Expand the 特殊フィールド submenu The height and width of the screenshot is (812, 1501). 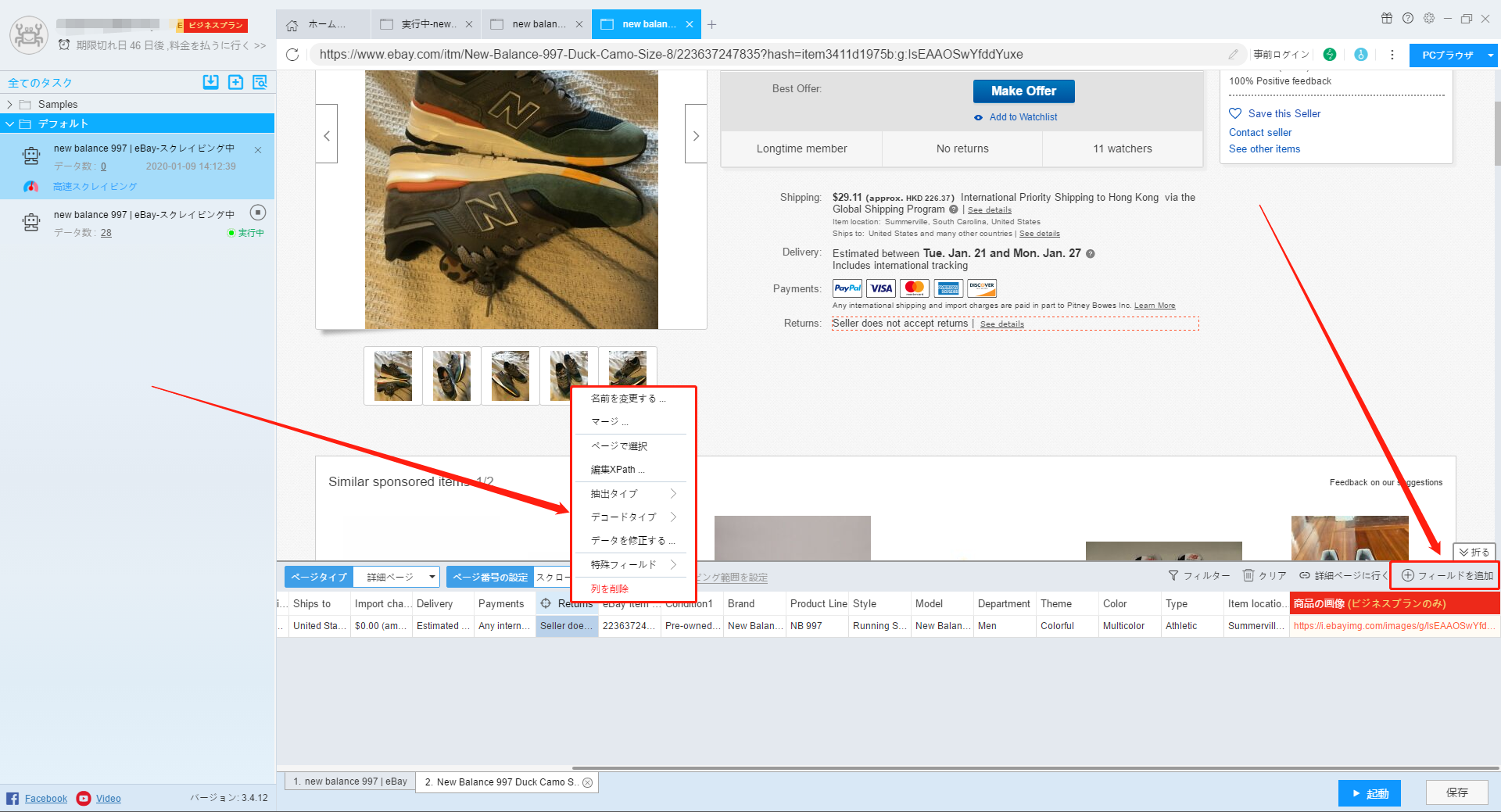pyautogui.click(x=633, y=565)
